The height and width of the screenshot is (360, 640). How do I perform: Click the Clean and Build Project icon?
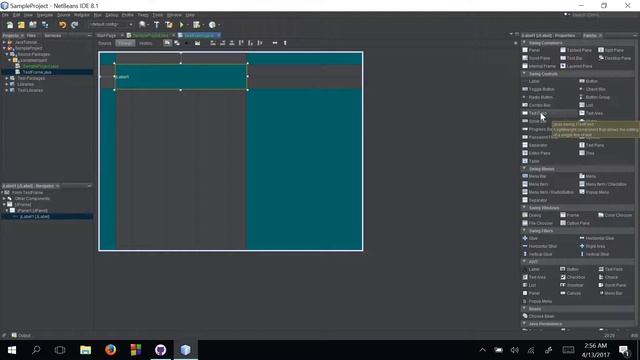point(169,25)
